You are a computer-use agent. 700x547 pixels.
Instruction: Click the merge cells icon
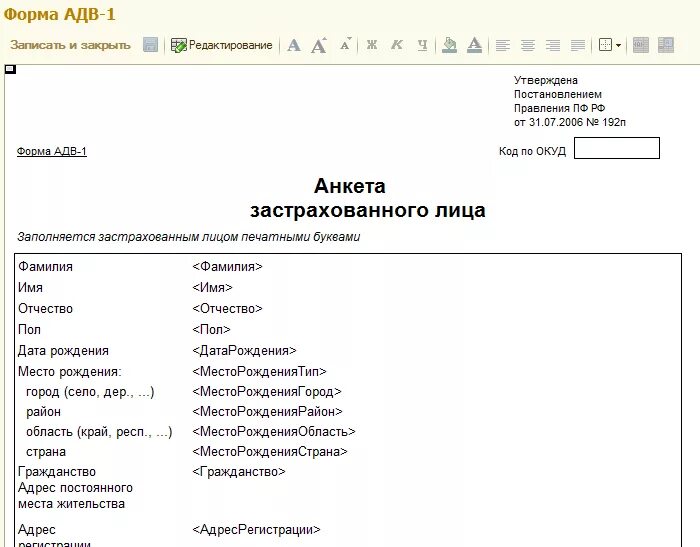[x=641, y=45]
